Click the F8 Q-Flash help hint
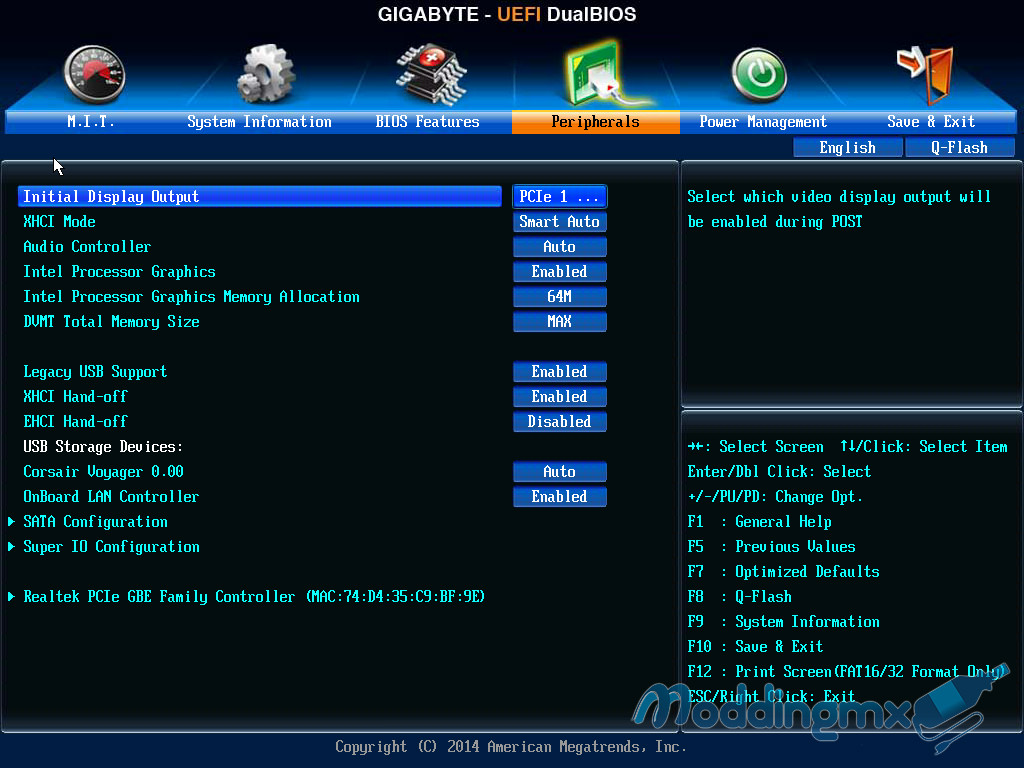Viewport: 1024px width, 768px height. coord(739,596)
